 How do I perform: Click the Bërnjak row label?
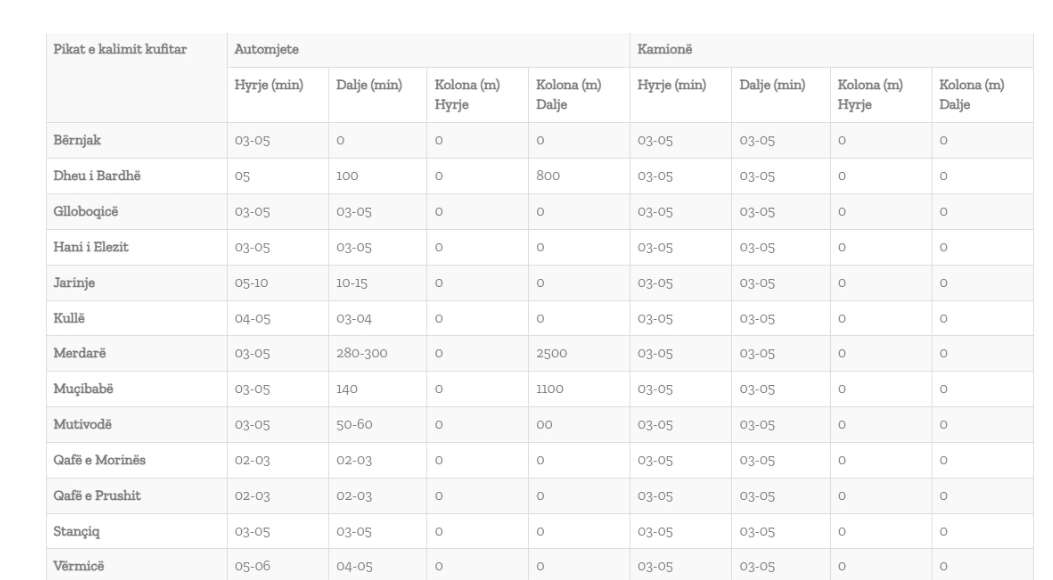pyautogui.click(x=77, y=140)
